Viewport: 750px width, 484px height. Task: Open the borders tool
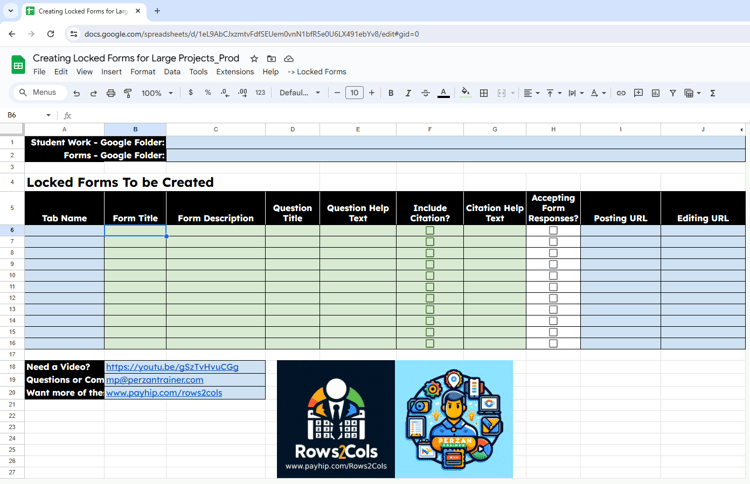484,93
